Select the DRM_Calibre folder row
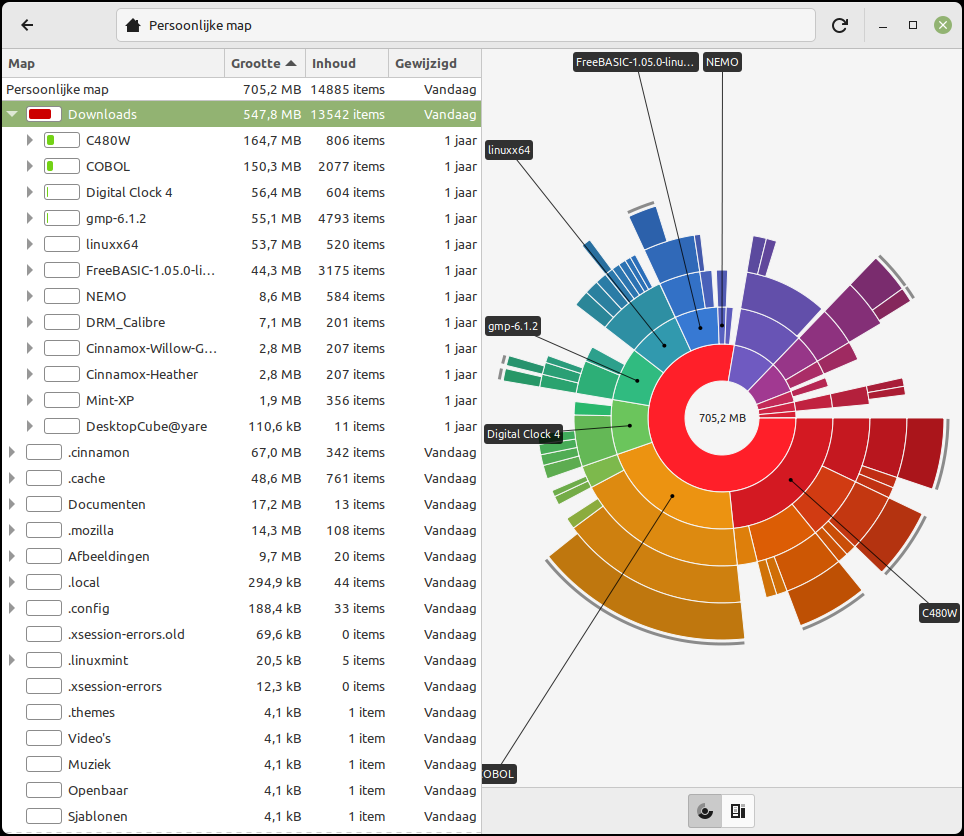The width and height of the screenshot is (964, 836). [242, 322]
